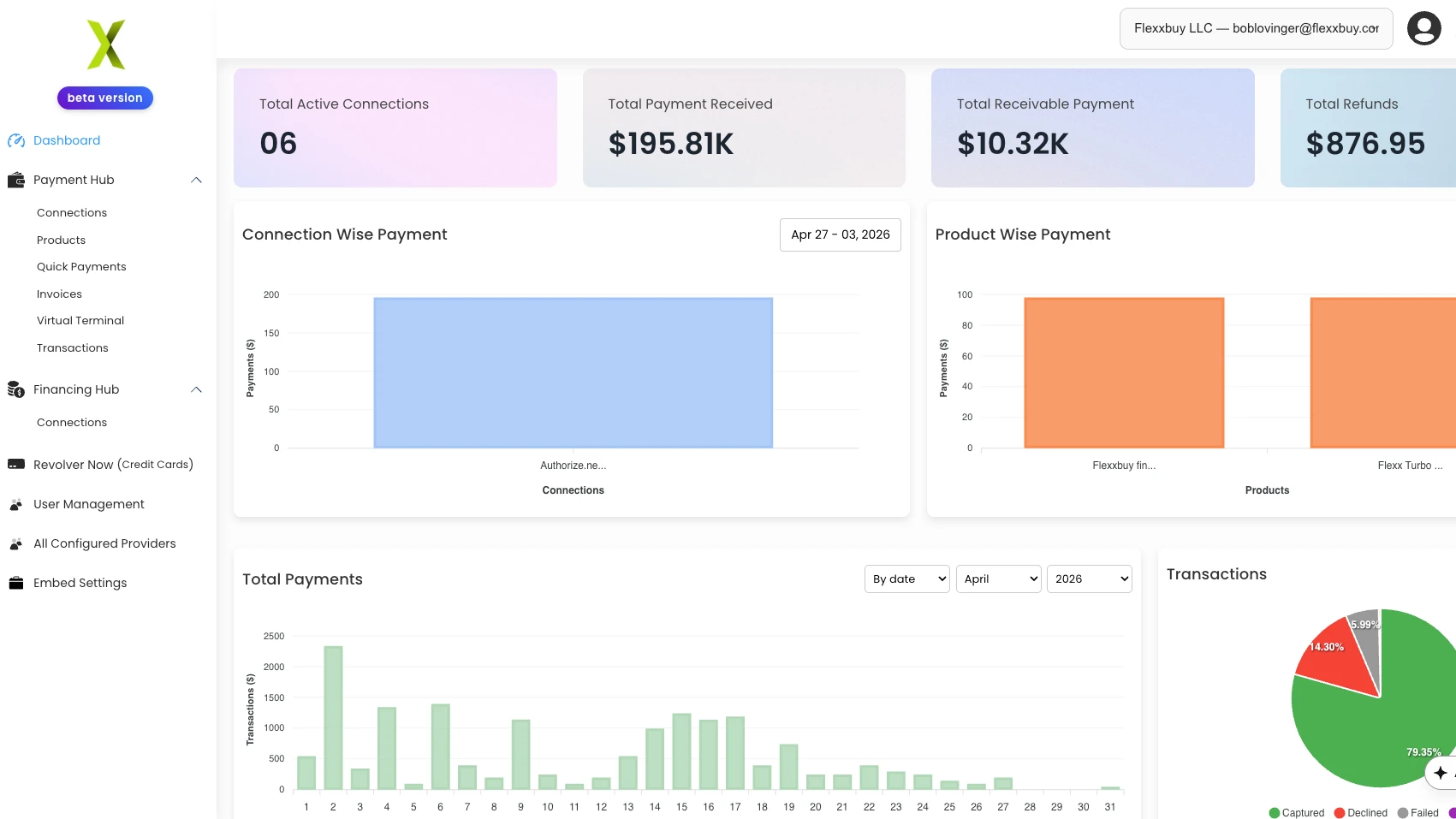Open All Configured Providers page
The width and height of the screenshot is (1456, 819).
[104, 543]
